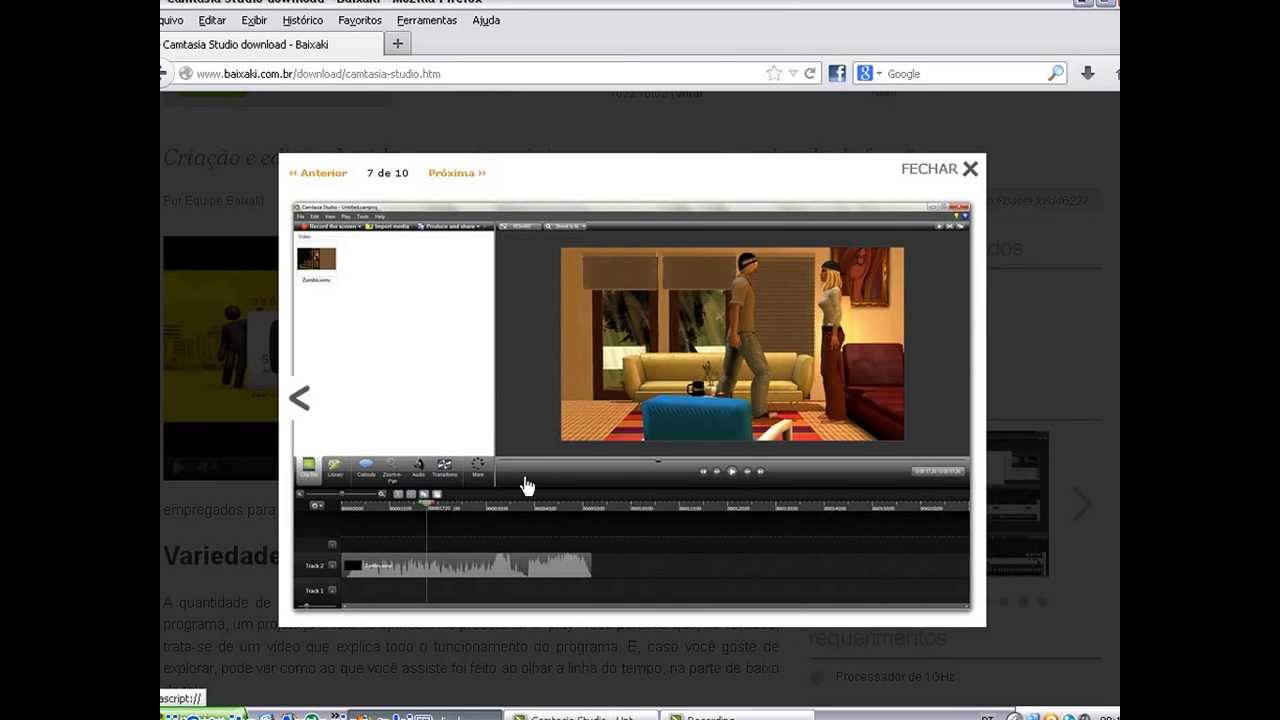This screenshot has width=1280, height=720.
Task: Open the Firefox downloads arrow
Action: click(1087, 73)
